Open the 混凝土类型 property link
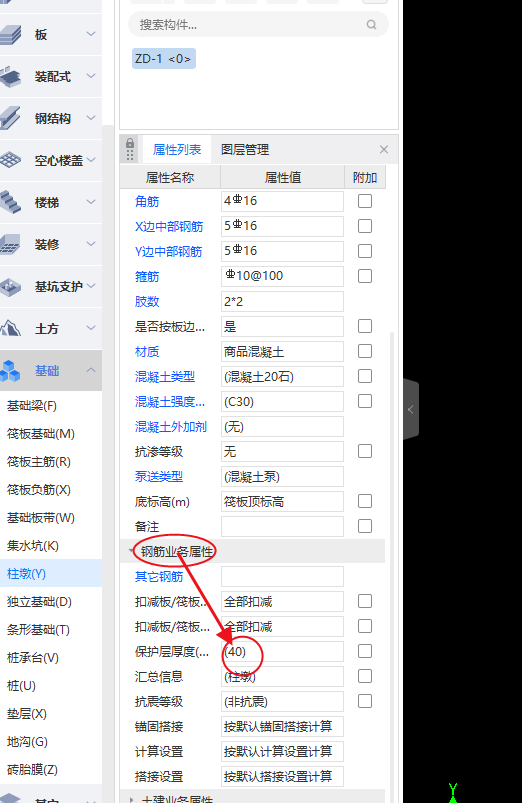Screen dimensions: 522x803 coord(164,377)
